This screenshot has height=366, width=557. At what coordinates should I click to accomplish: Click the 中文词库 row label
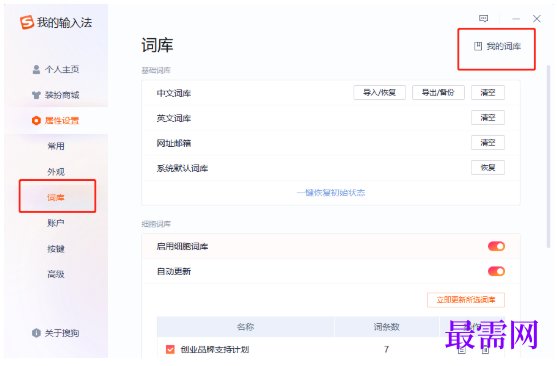click(174, 93)
